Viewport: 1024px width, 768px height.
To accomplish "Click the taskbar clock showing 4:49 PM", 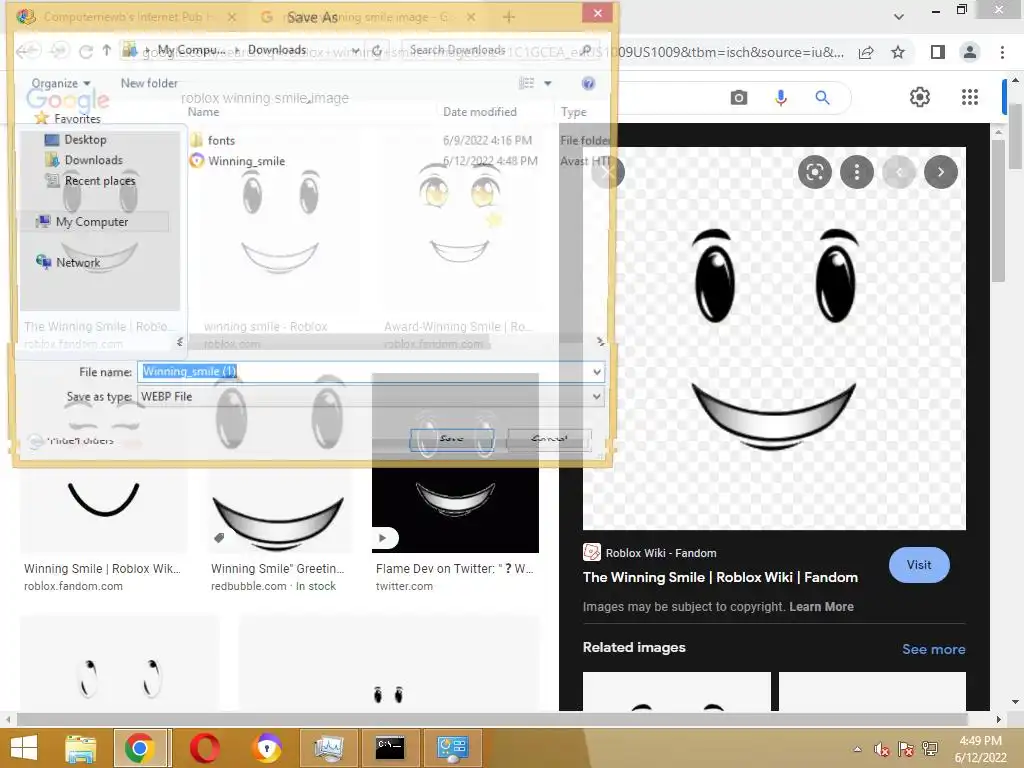I will (980, 749).
